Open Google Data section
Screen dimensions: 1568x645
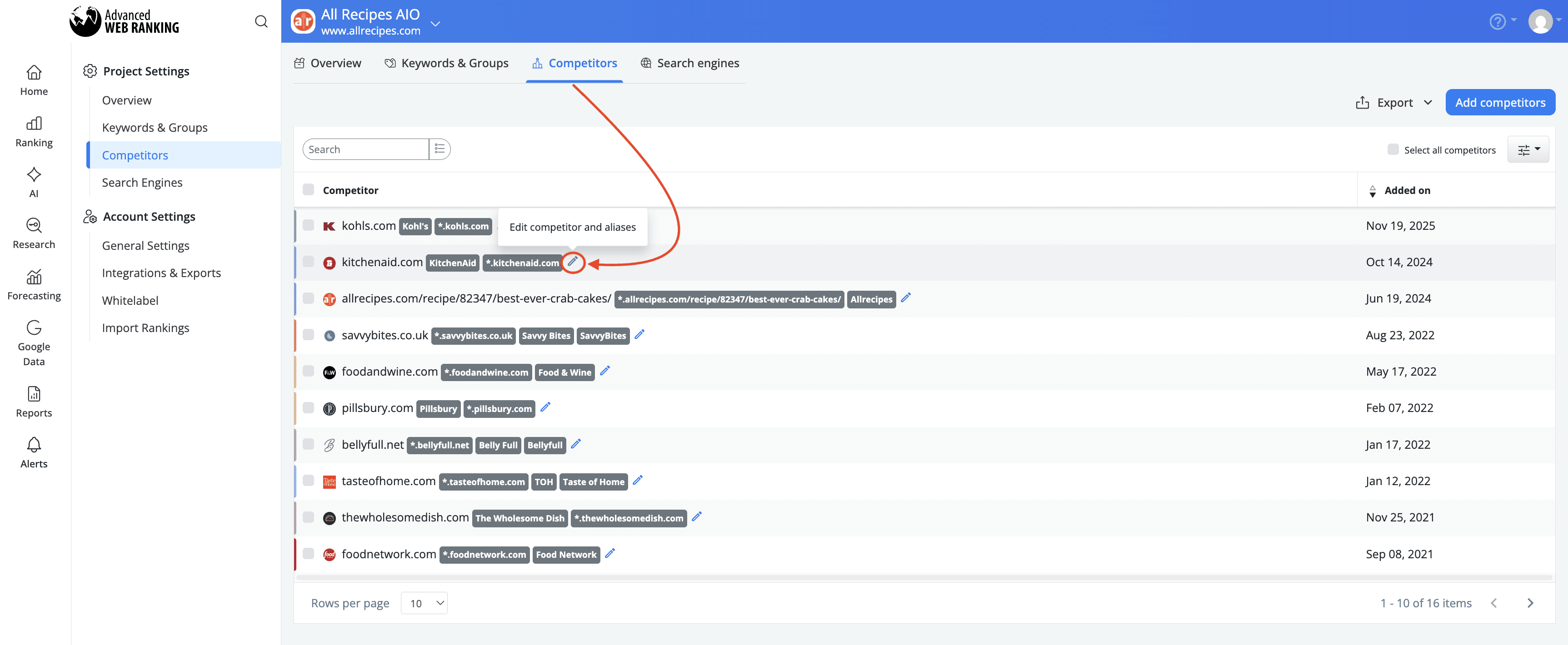tap(34, 343)
